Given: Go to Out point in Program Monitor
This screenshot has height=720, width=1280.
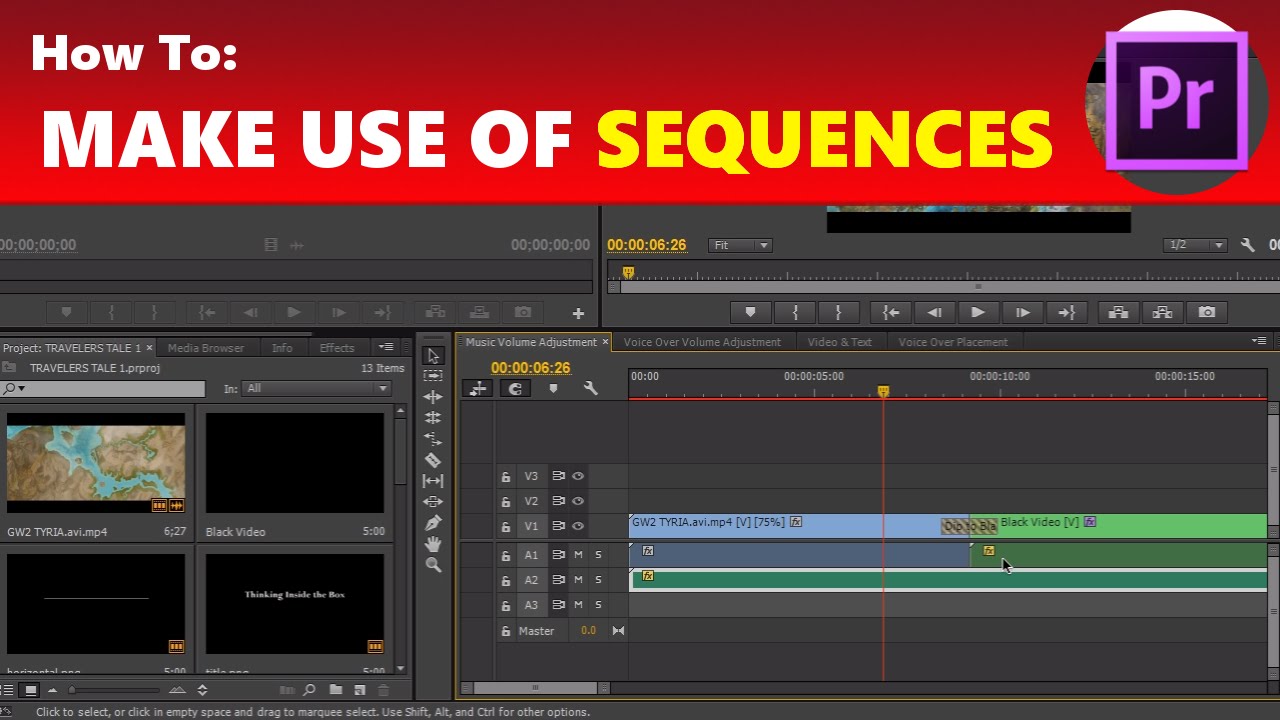Looking at the screenshot, I should point(1066,313).
